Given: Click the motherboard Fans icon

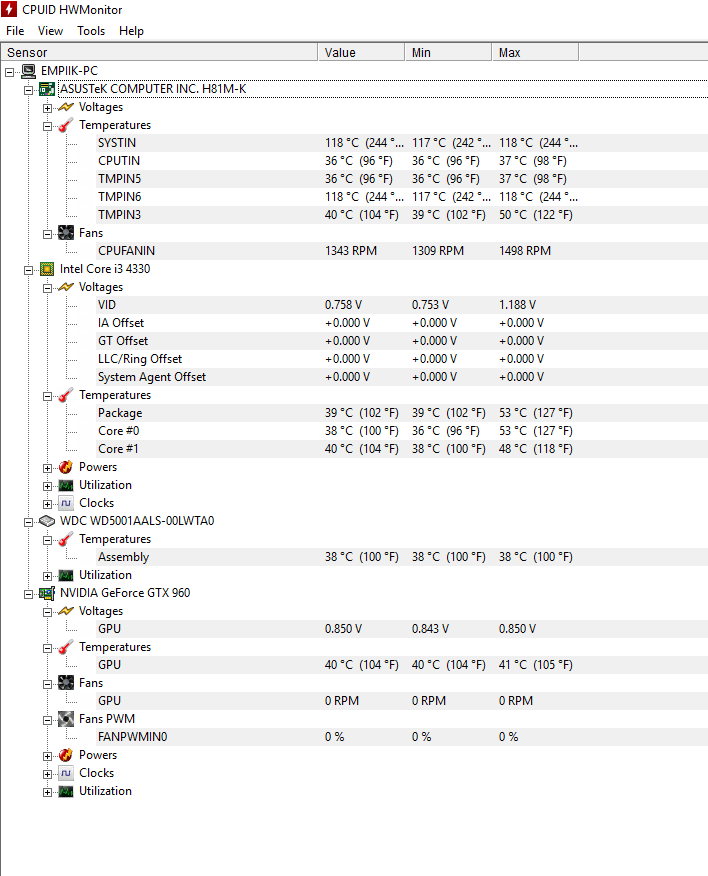Looking at the screenshot, I should (66, 233).
